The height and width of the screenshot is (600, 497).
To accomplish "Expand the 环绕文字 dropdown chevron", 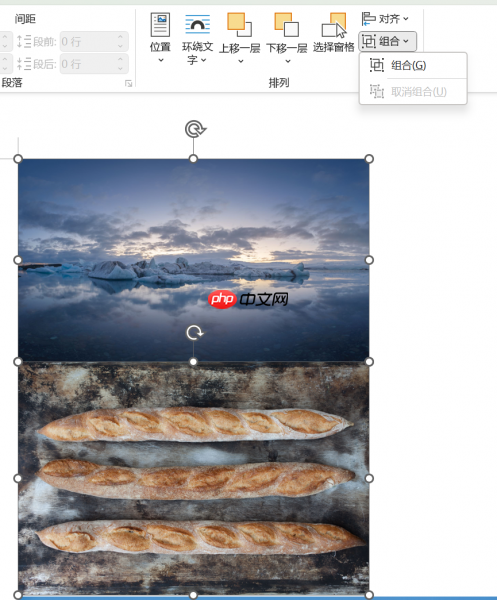I will [204, 60].
